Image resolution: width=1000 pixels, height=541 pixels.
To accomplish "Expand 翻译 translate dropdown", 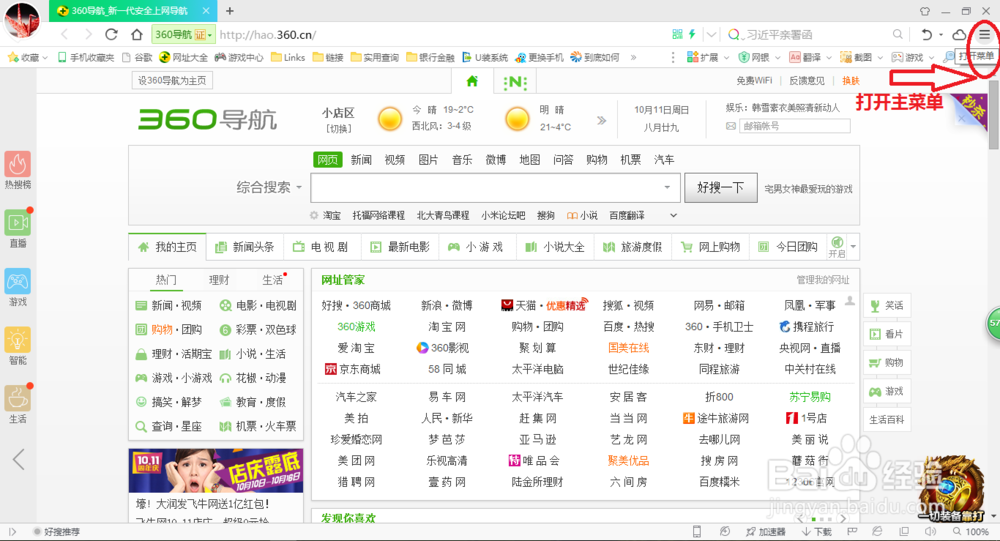I will (x=829, y=57).
